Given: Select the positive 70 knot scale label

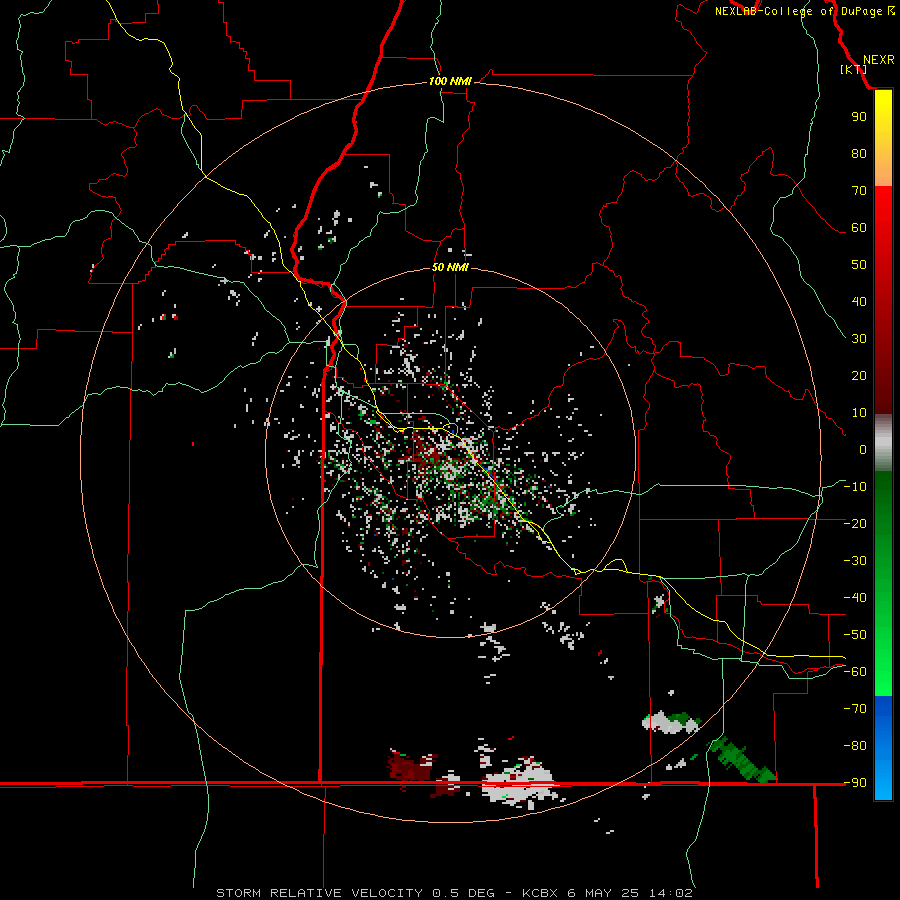Looking at the screenshot, I should coord(859,191).
